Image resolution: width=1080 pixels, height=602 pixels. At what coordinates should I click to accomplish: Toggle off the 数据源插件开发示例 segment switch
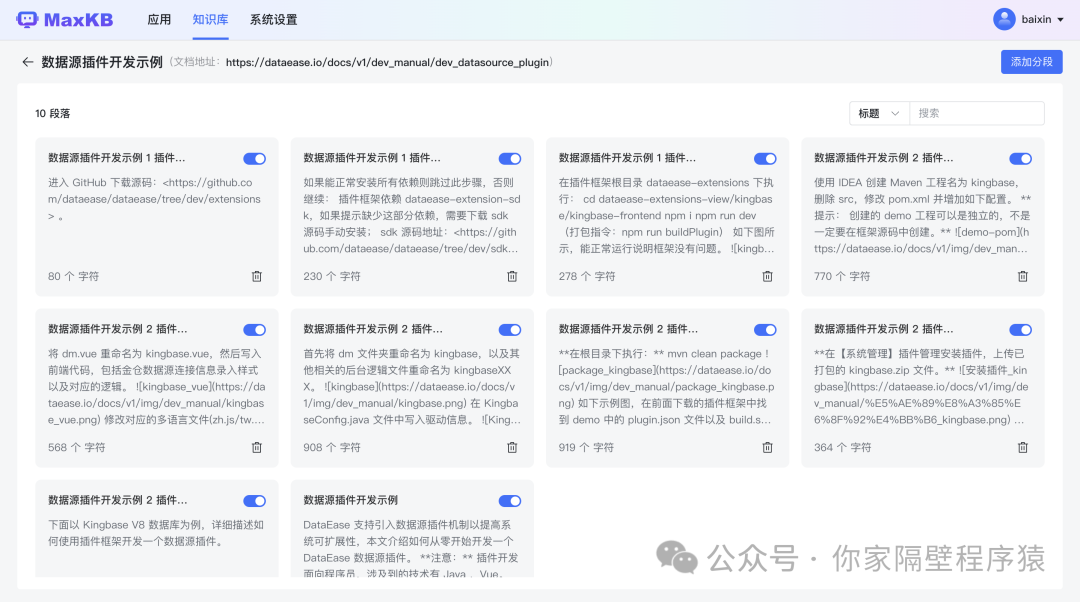click(x=509, y=500)
